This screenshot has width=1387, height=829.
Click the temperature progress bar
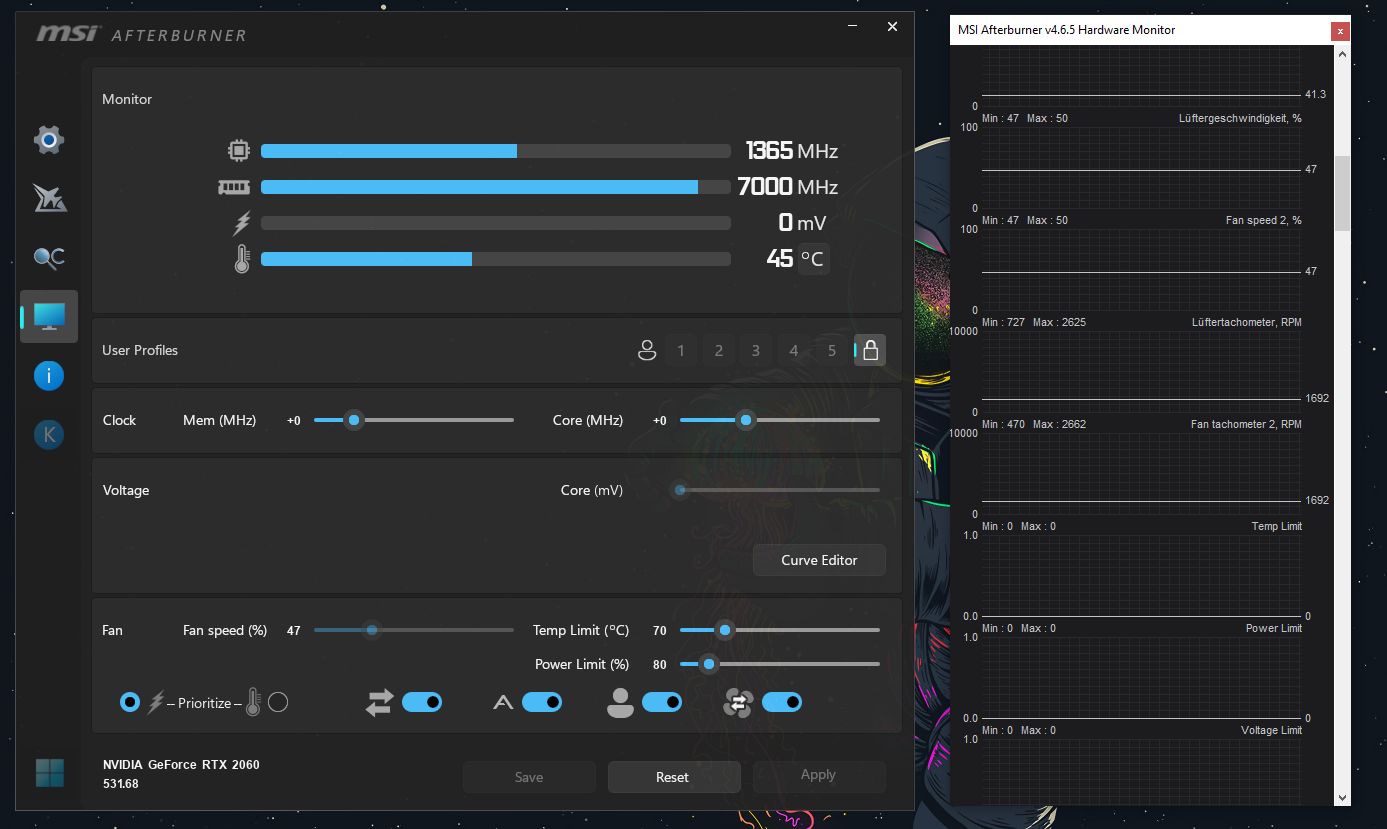coord(496,259)
